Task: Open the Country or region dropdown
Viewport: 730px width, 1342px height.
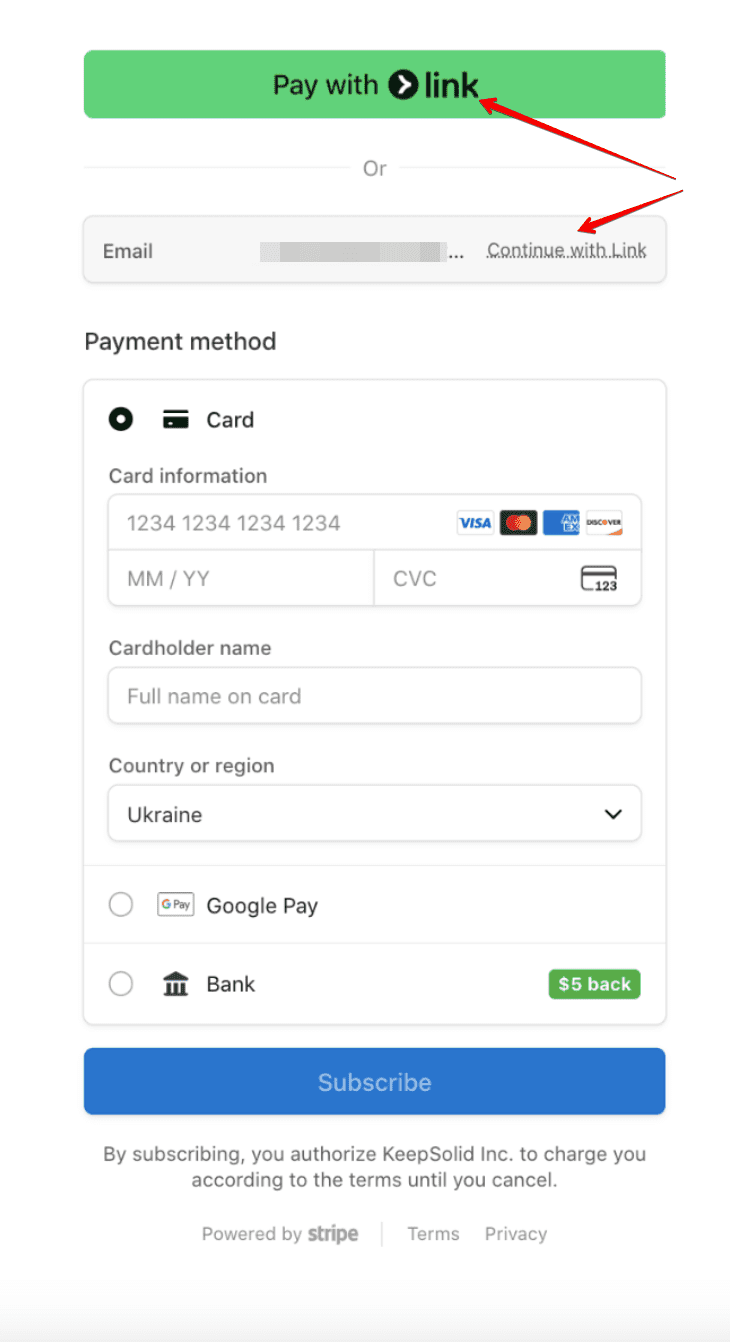Action: pos(374,815)
